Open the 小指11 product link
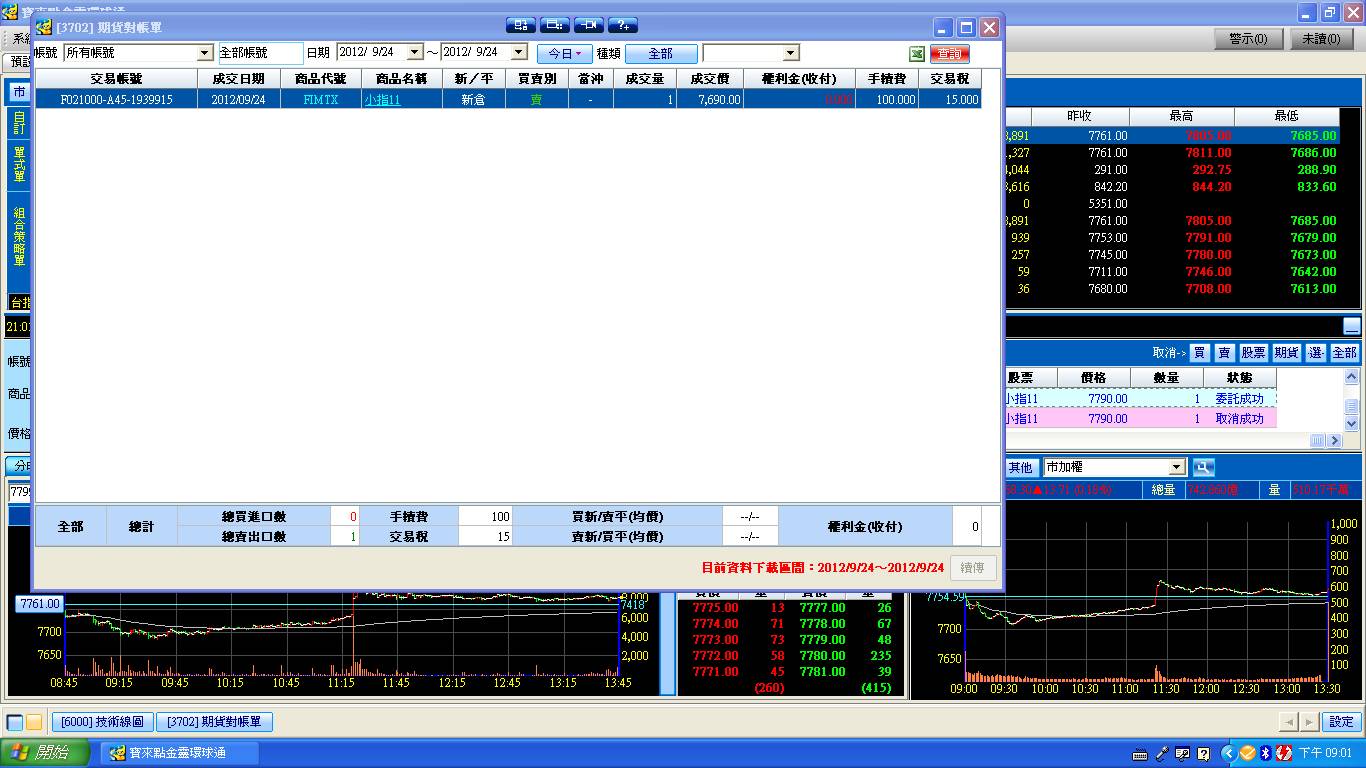 click(x=382, y=100)
